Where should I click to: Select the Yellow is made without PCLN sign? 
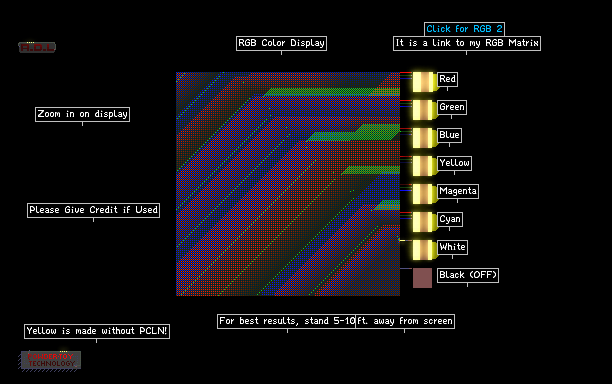[97, 331]
